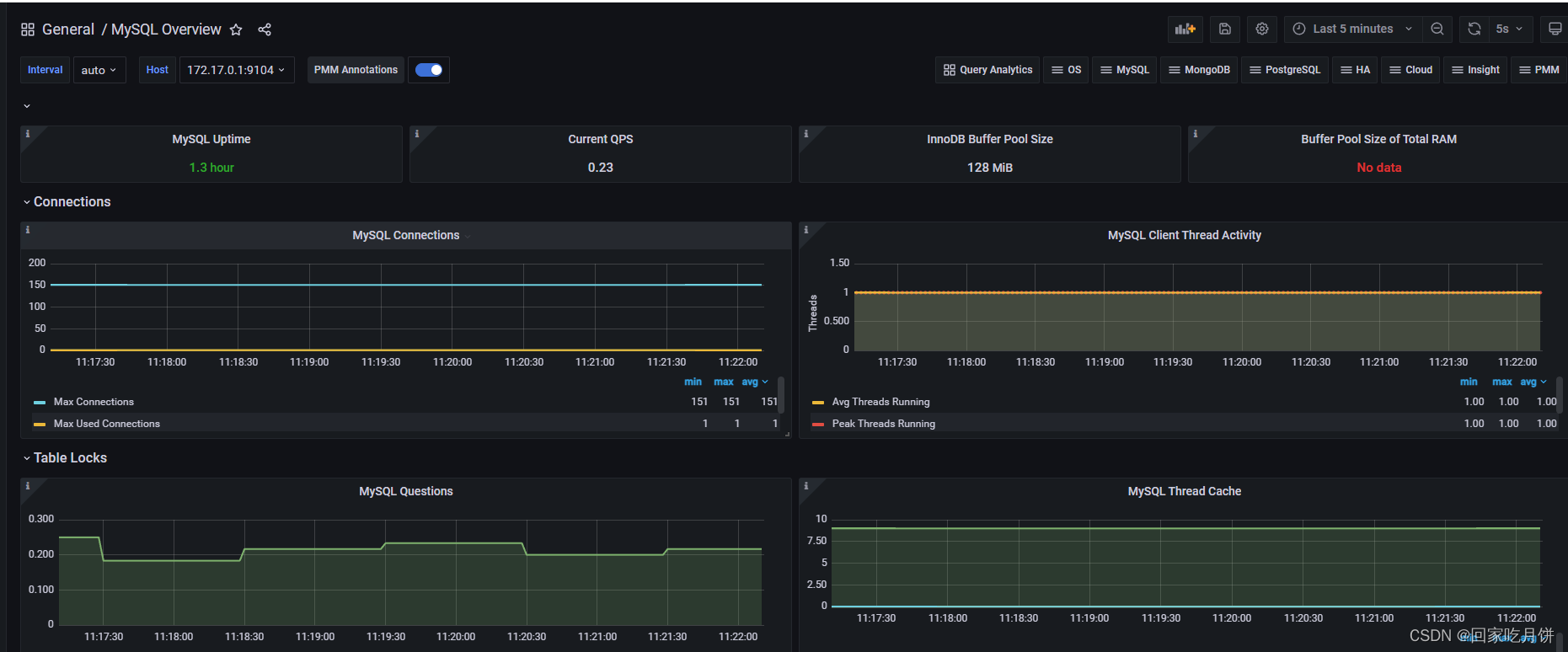The width and height of the screenshot is (1568, 652).
Task: Open the MySQL Client Thread Activity panel title
Action: tap(1184, 235)
